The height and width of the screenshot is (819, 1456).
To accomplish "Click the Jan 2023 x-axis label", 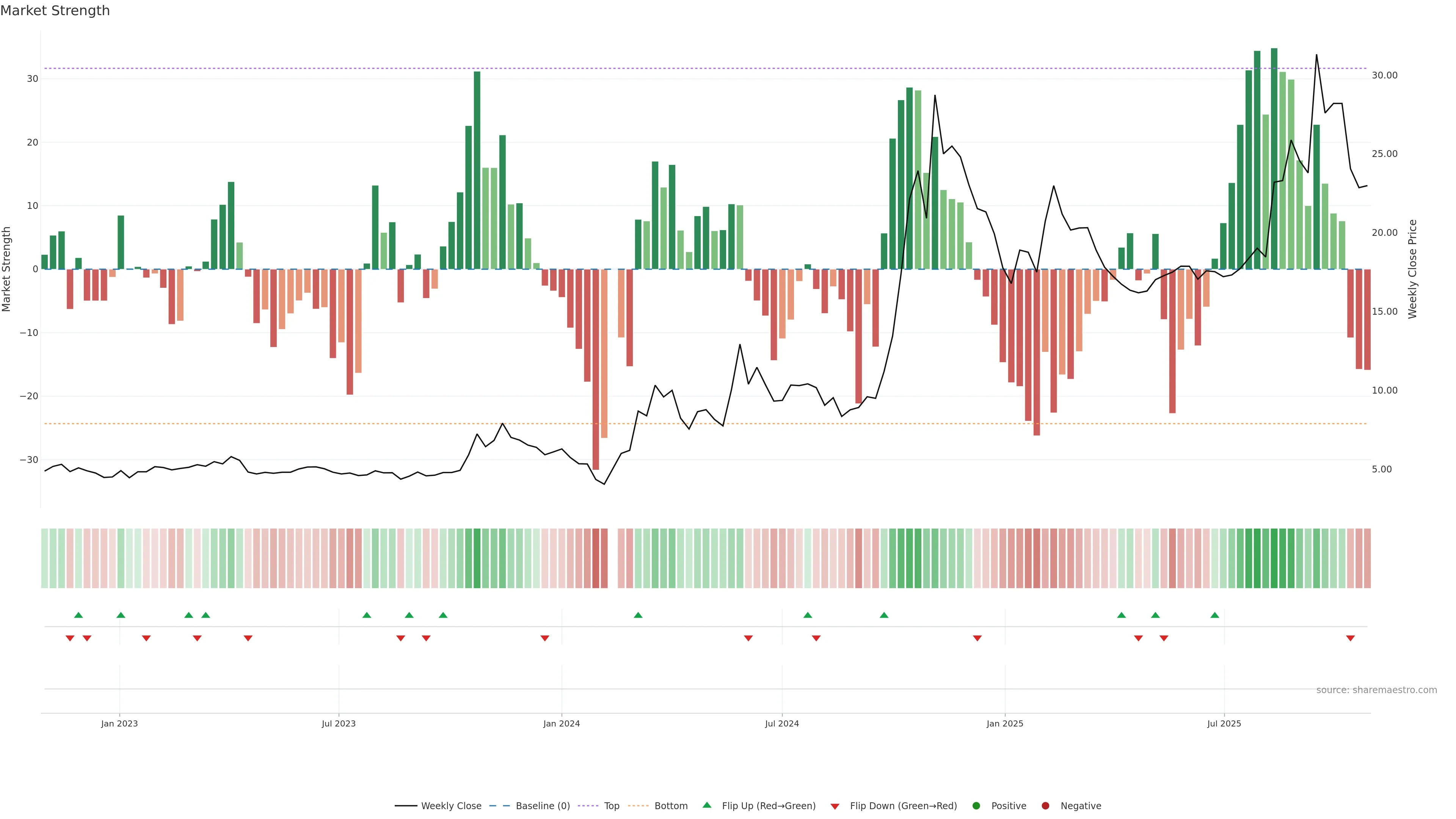I will click(119, 723).
